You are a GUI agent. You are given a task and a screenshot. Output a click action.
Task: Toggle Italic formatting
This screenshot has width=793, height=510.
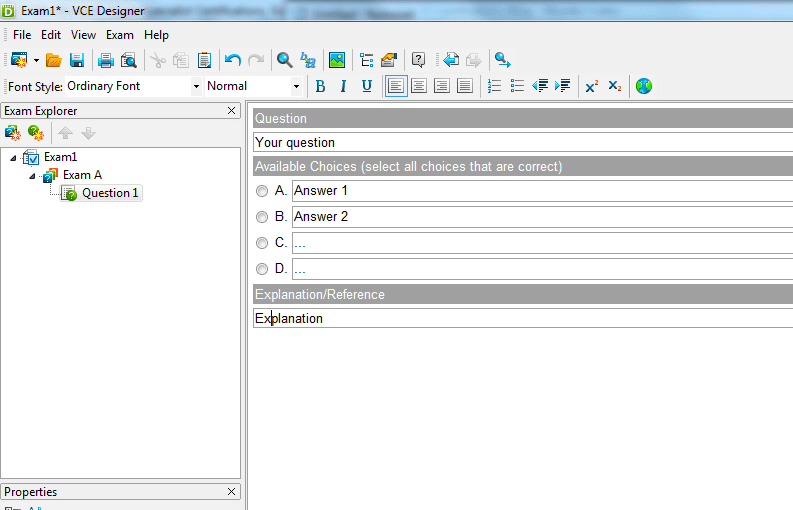click(x=343, y=87)
